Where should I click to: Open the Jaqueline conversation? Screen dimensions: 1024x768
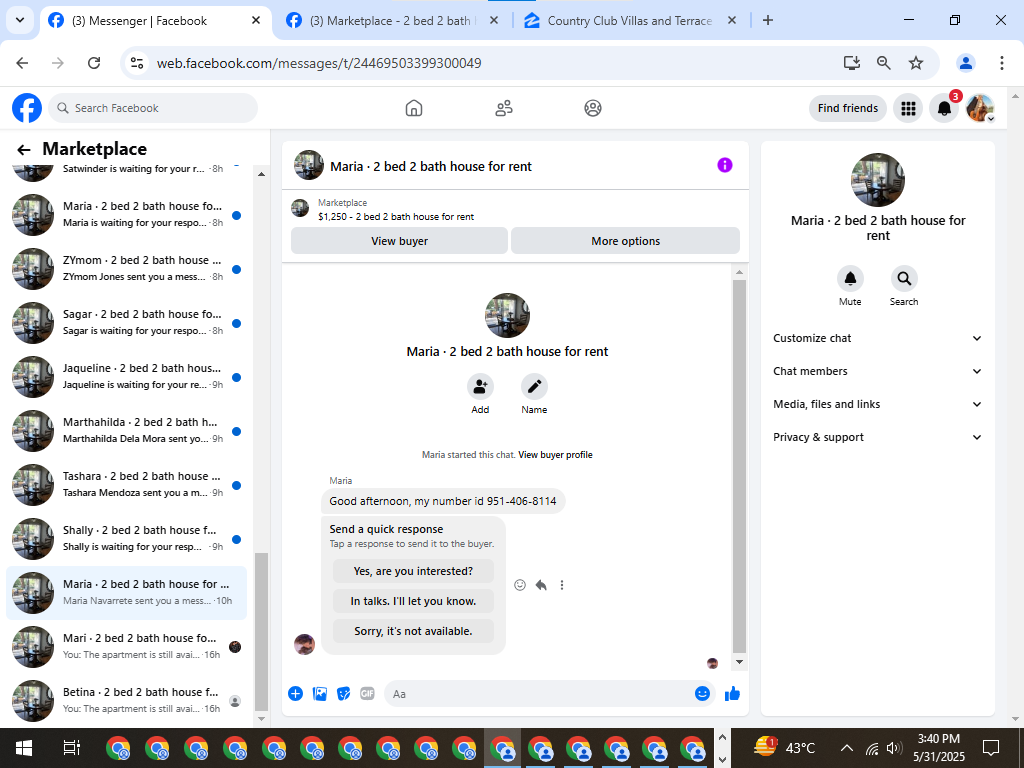click(x=126, y=377)
